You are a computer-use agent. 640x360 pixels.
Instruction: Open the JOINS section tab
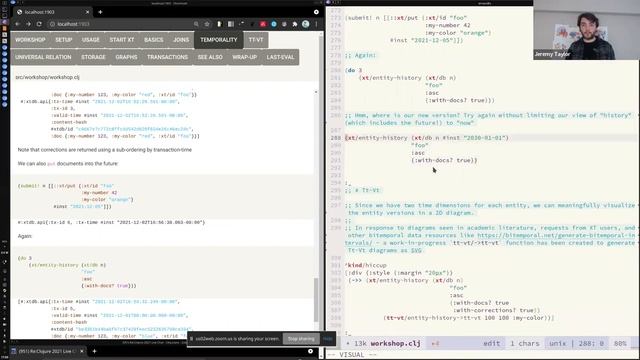click(181, 40)
